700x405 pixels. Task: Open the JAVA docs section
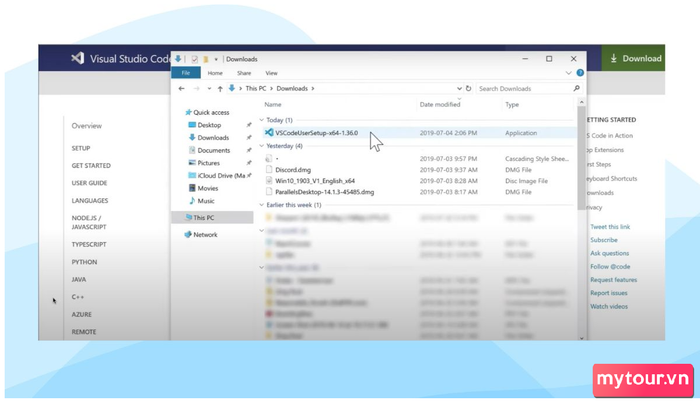click(79, 280)
